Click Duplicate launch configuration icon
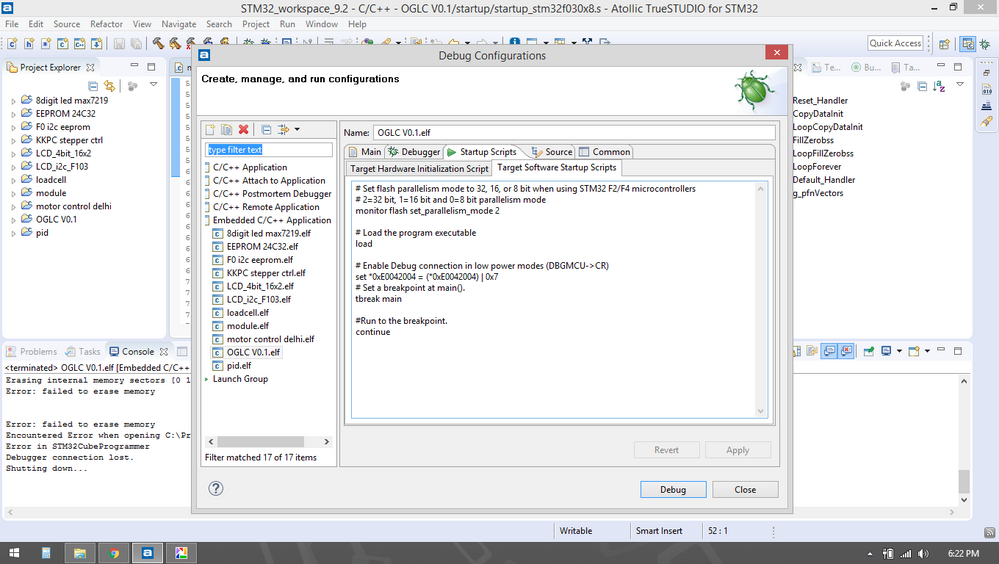 pyautogui.click(x=227, y=129)
